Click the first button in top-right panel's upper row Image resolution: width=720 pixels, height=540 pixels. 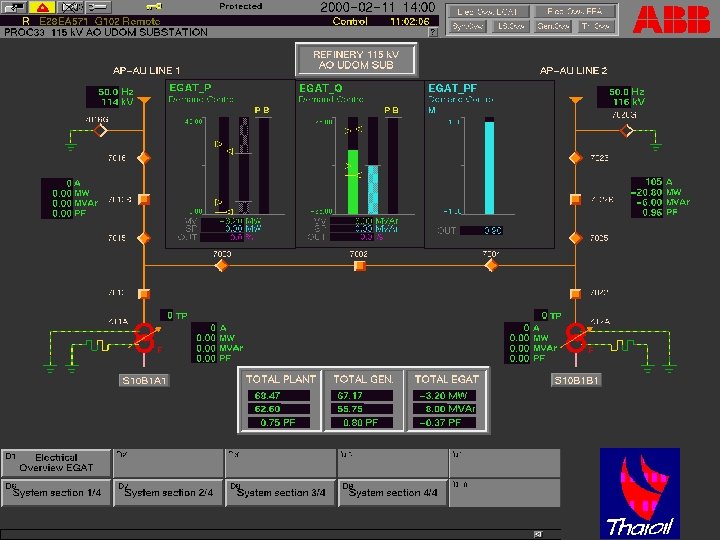click(487, 11)
